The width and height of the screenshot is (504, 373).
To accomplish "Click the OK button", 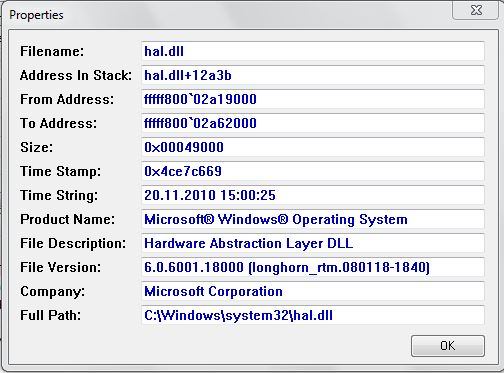I will [x=448, y=346].
